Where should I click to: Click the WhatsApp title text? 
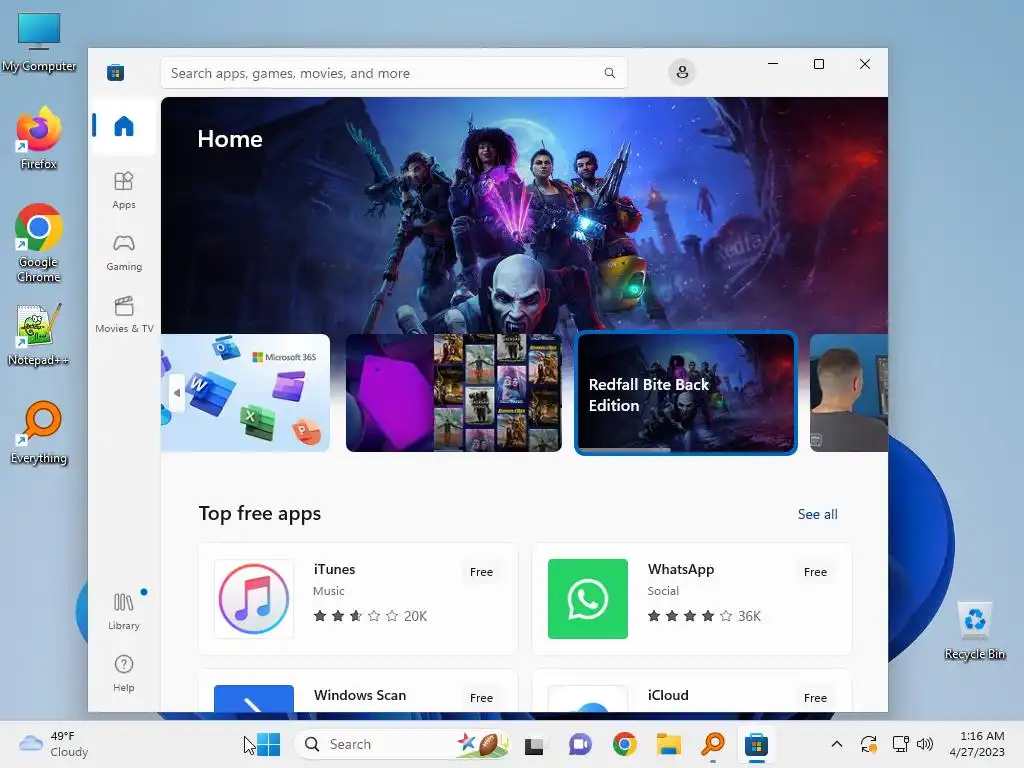pyautogui.click(x=681, y=569)
